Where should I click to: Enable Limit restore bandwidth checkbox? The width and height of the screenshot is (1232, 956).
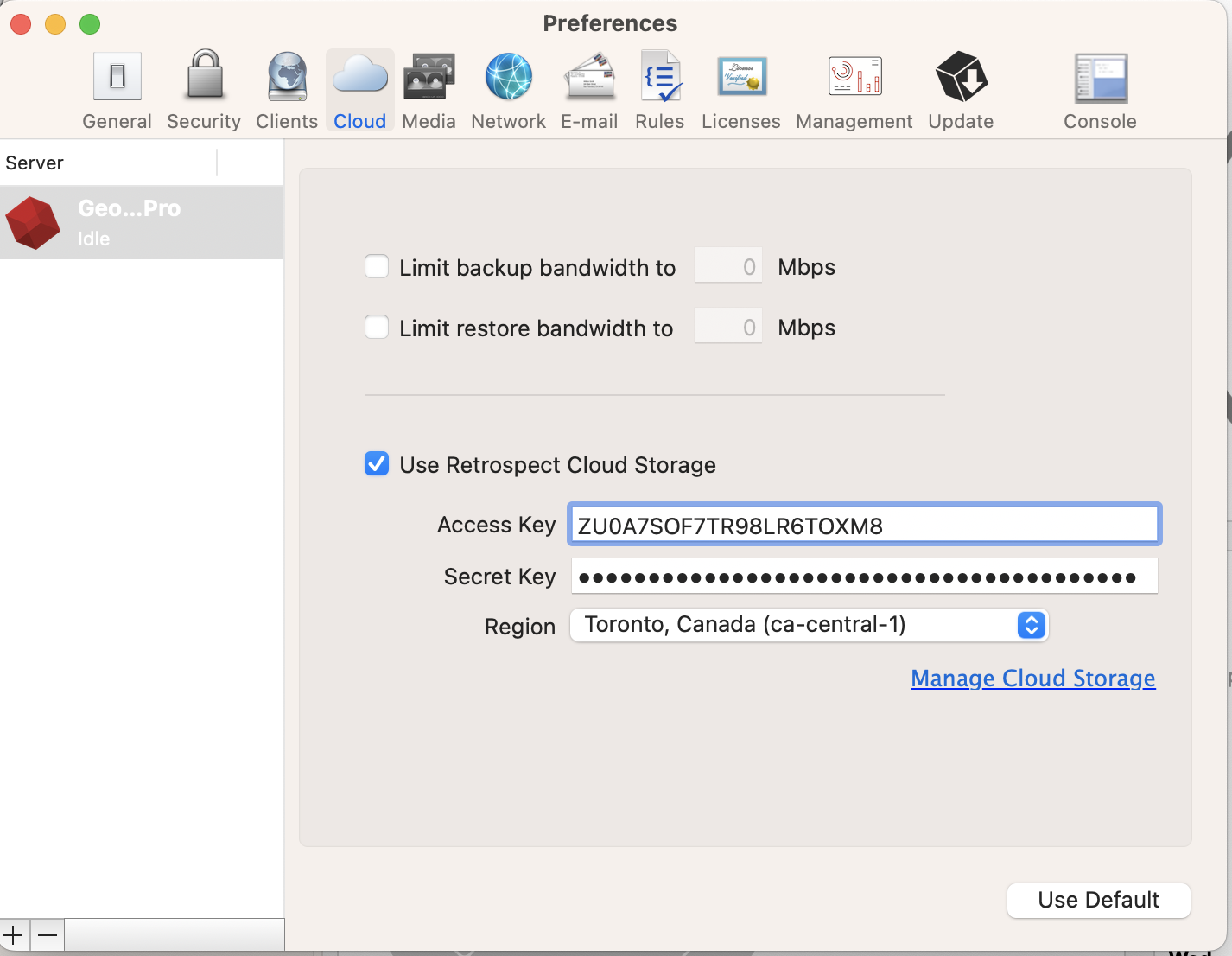coord(377,327)
